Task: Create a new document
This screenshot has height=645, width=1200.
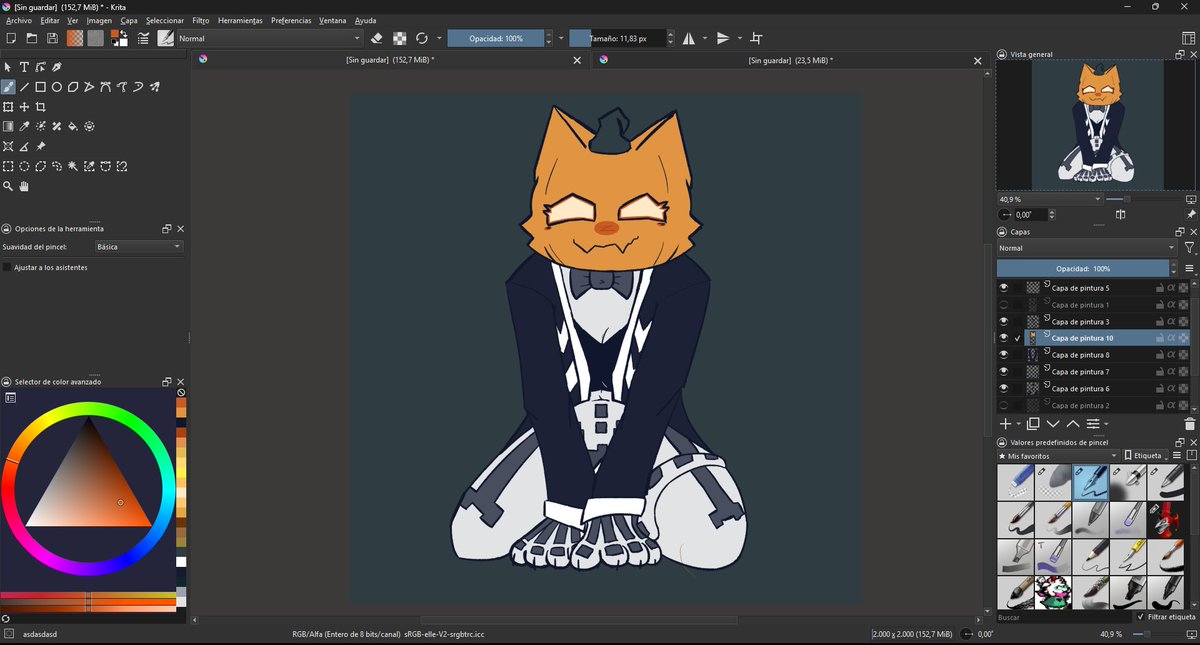Action: 11,38
